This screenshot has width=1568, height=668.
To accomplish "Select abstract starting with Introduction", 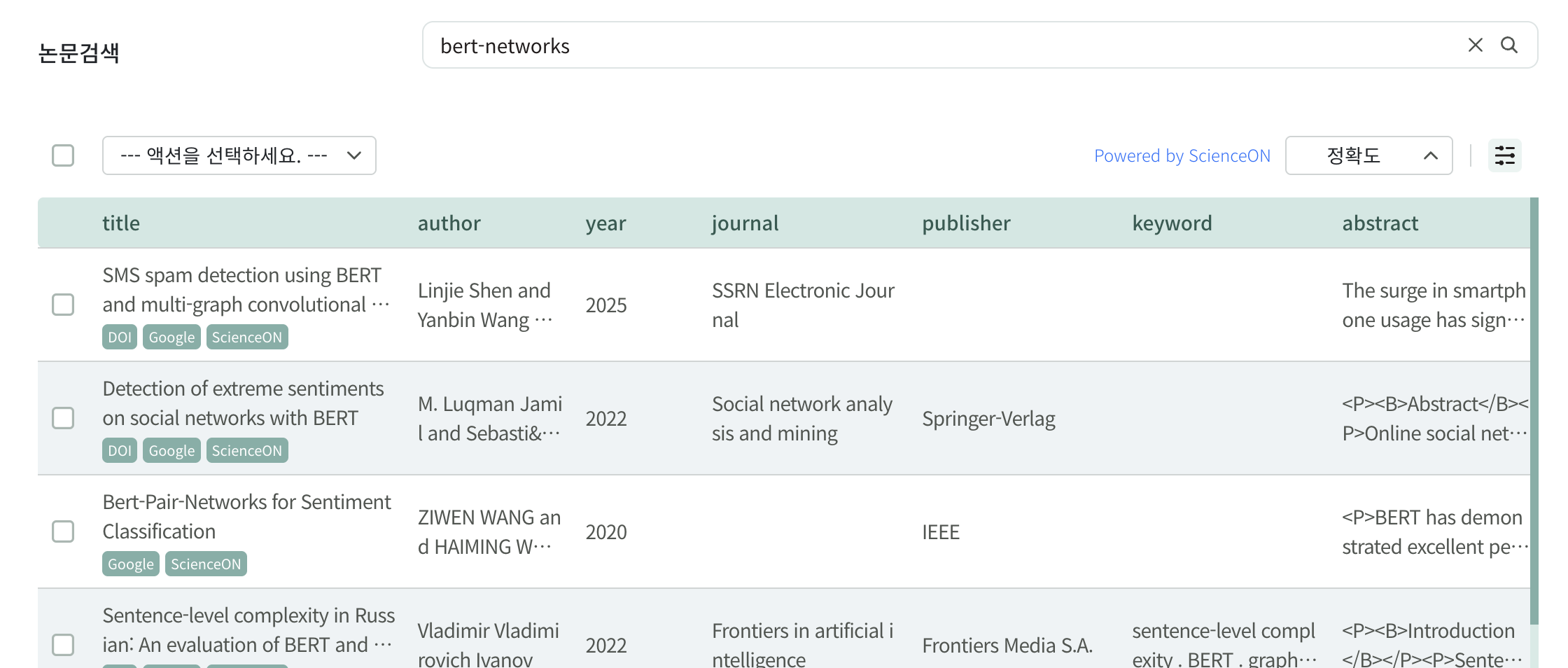I will [x=1433, y=646].
